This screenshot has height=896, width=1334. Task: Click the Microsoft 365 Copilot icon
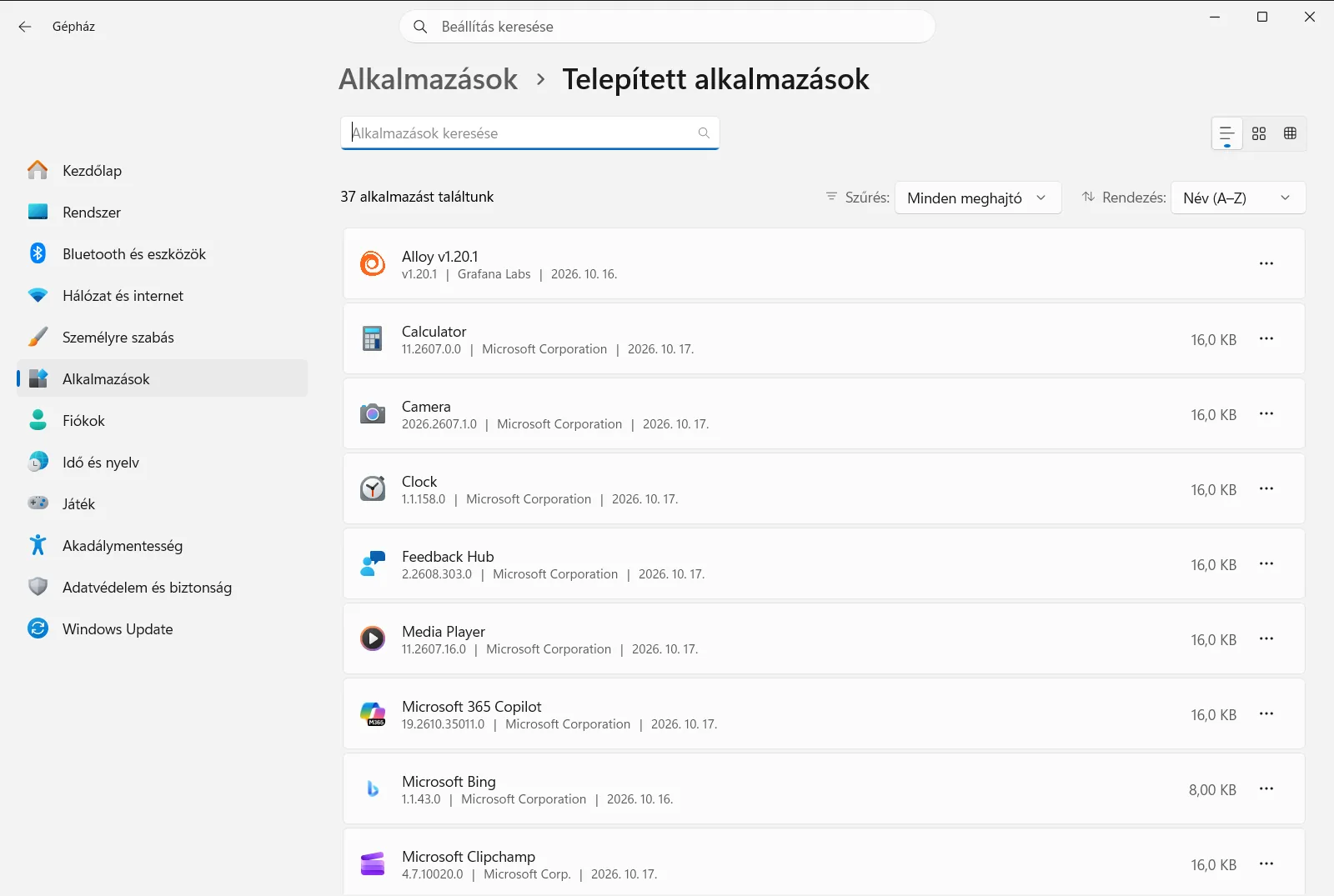tap(372, 713)
